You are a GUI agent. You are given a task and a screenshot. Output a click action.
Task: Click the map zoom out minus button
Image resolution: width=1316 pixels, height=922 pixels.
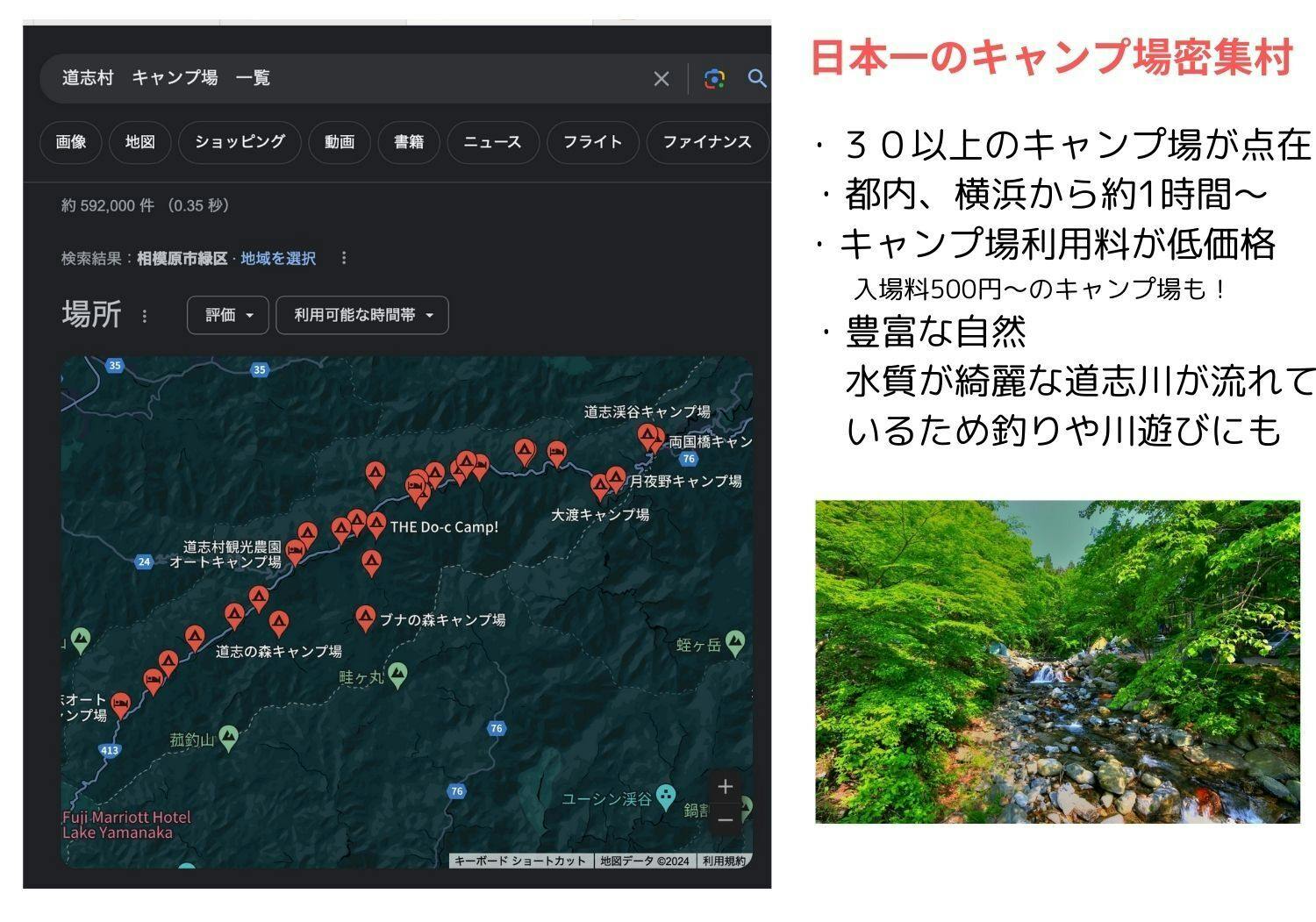[x=725, y=820]
